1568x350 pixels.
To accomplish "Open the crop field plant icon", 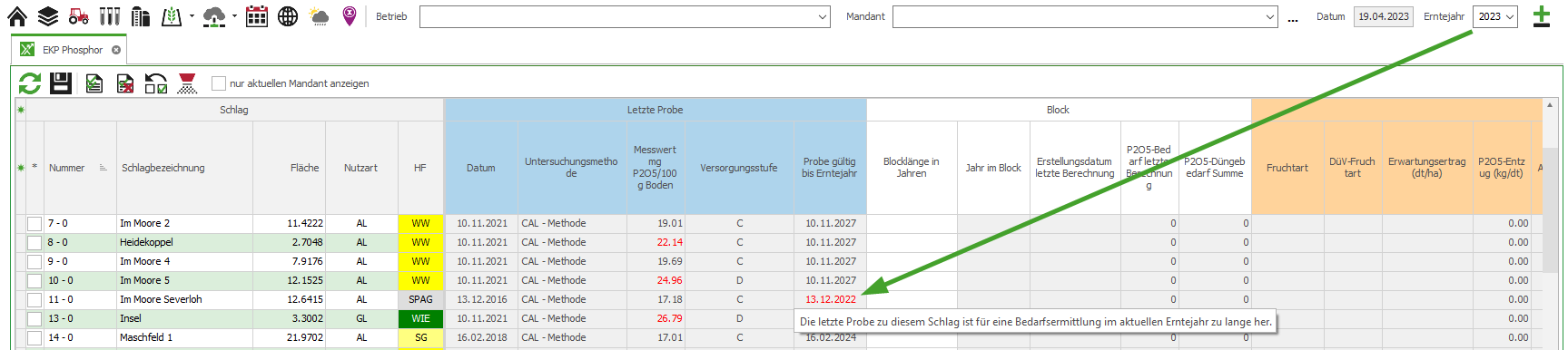I will [x=172, y=15].
